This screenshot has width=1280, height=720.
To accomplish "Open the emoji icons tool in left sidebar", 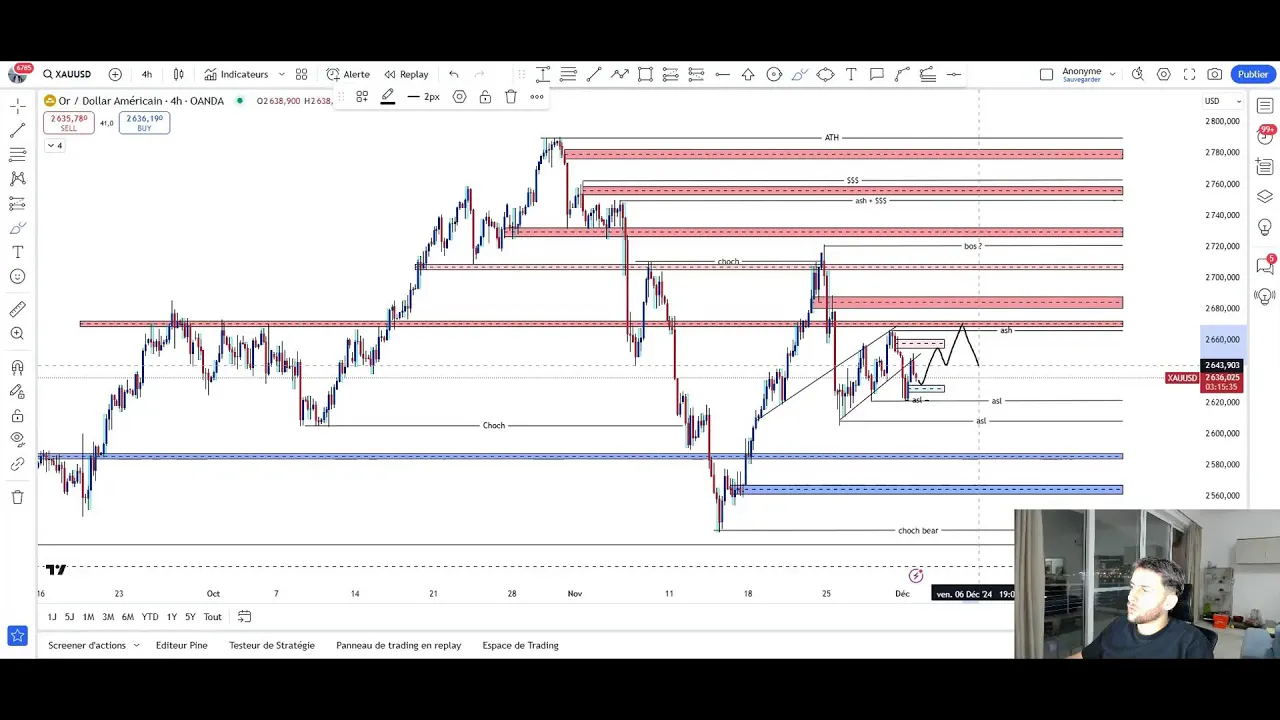I will pos(17,276).
